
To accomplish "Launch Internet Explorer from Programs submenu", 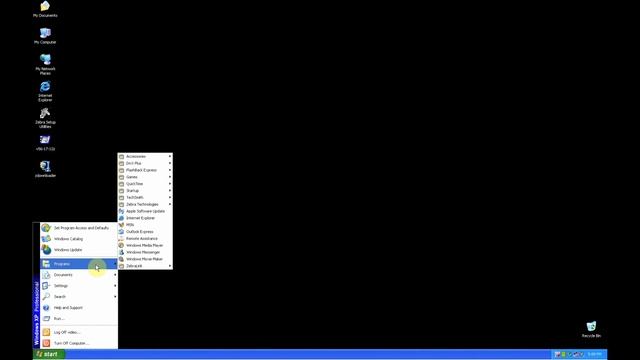I will pyautogui.click(x=145, y=218).
